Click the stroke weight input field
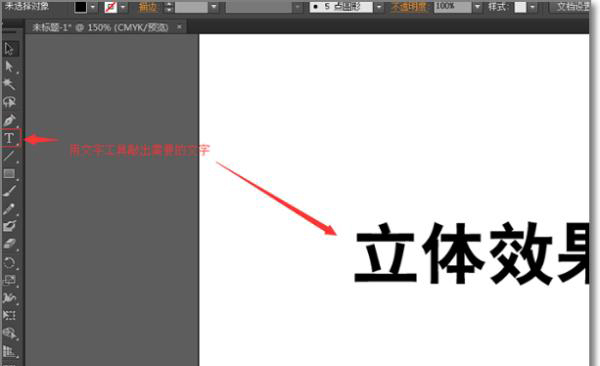Screen dimensions: 600x366 [191, 7]
